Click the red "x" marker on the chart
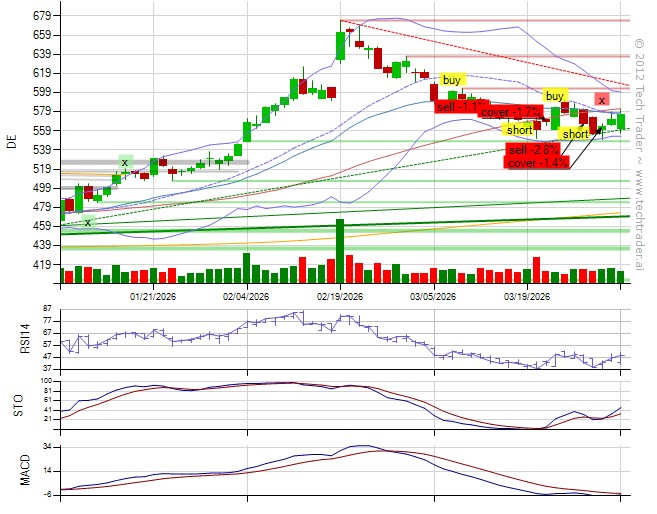Viewport: 657px width, 514px height. (601, 99)
